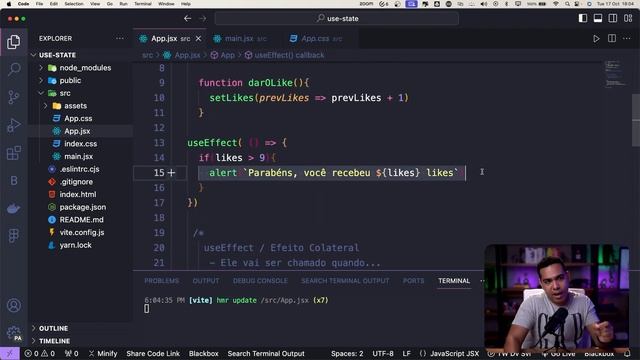
Task: Open .eslintrc.cjs file
Action: (80, 169)
